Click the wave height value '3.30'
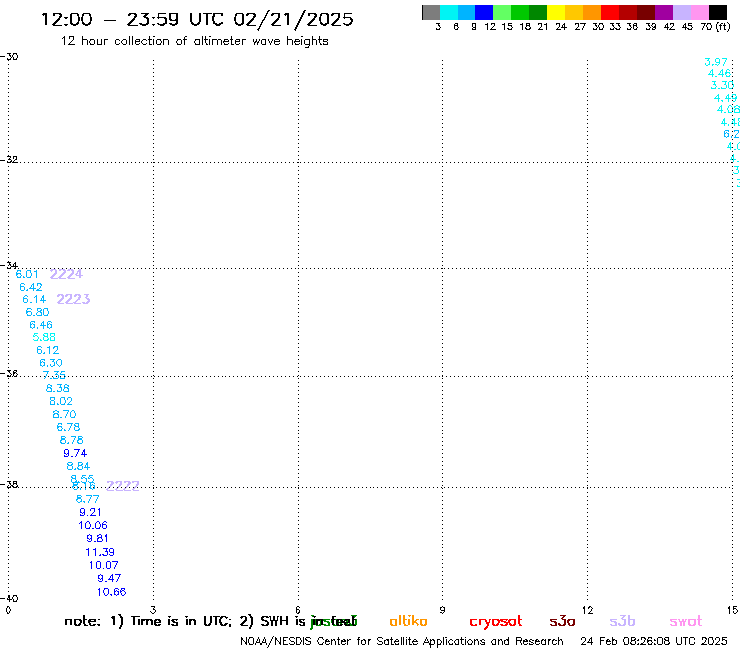Screen dimensions: 740x650 [x=723, y=85]
